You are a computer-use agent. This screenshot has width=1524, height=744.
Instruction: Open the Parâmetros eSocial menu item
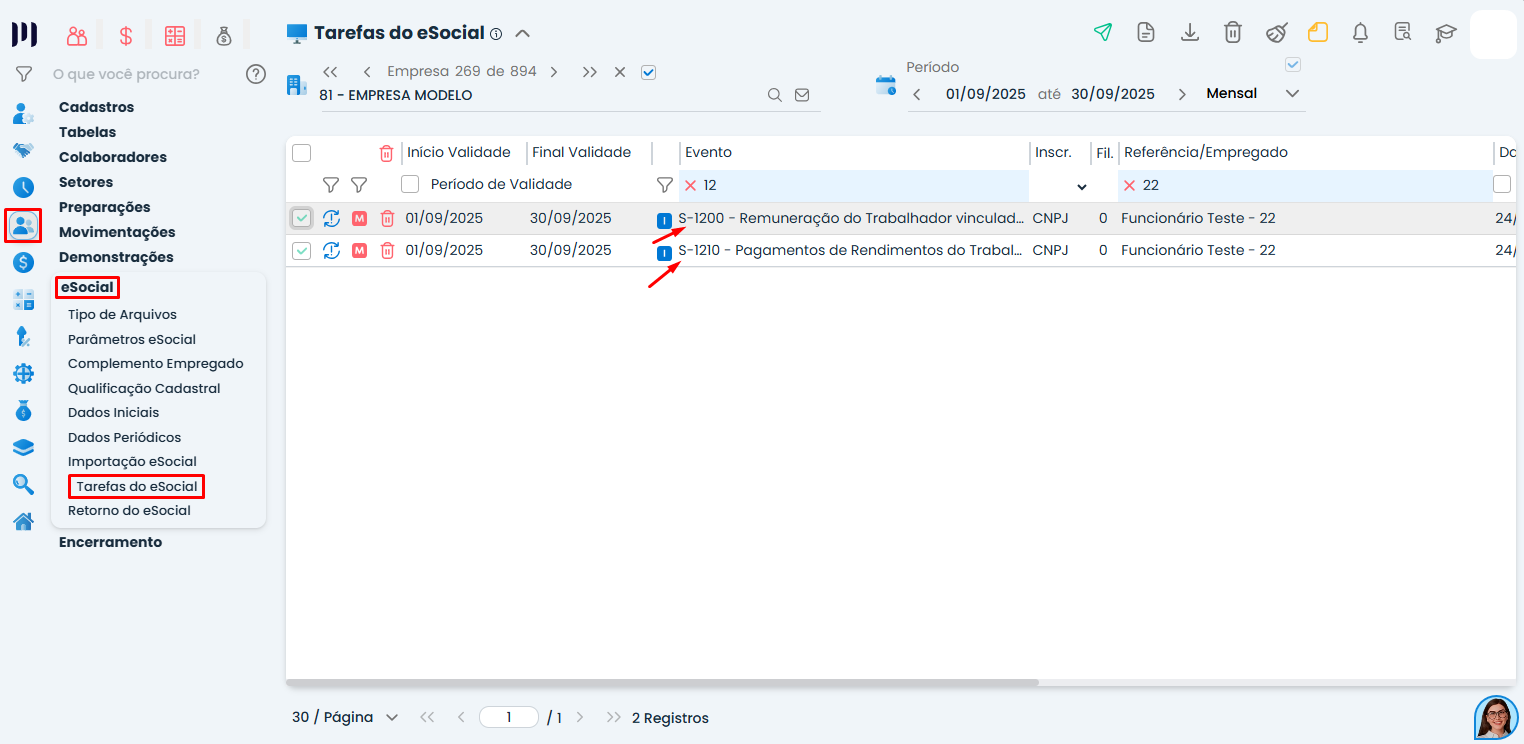[132, 339]
